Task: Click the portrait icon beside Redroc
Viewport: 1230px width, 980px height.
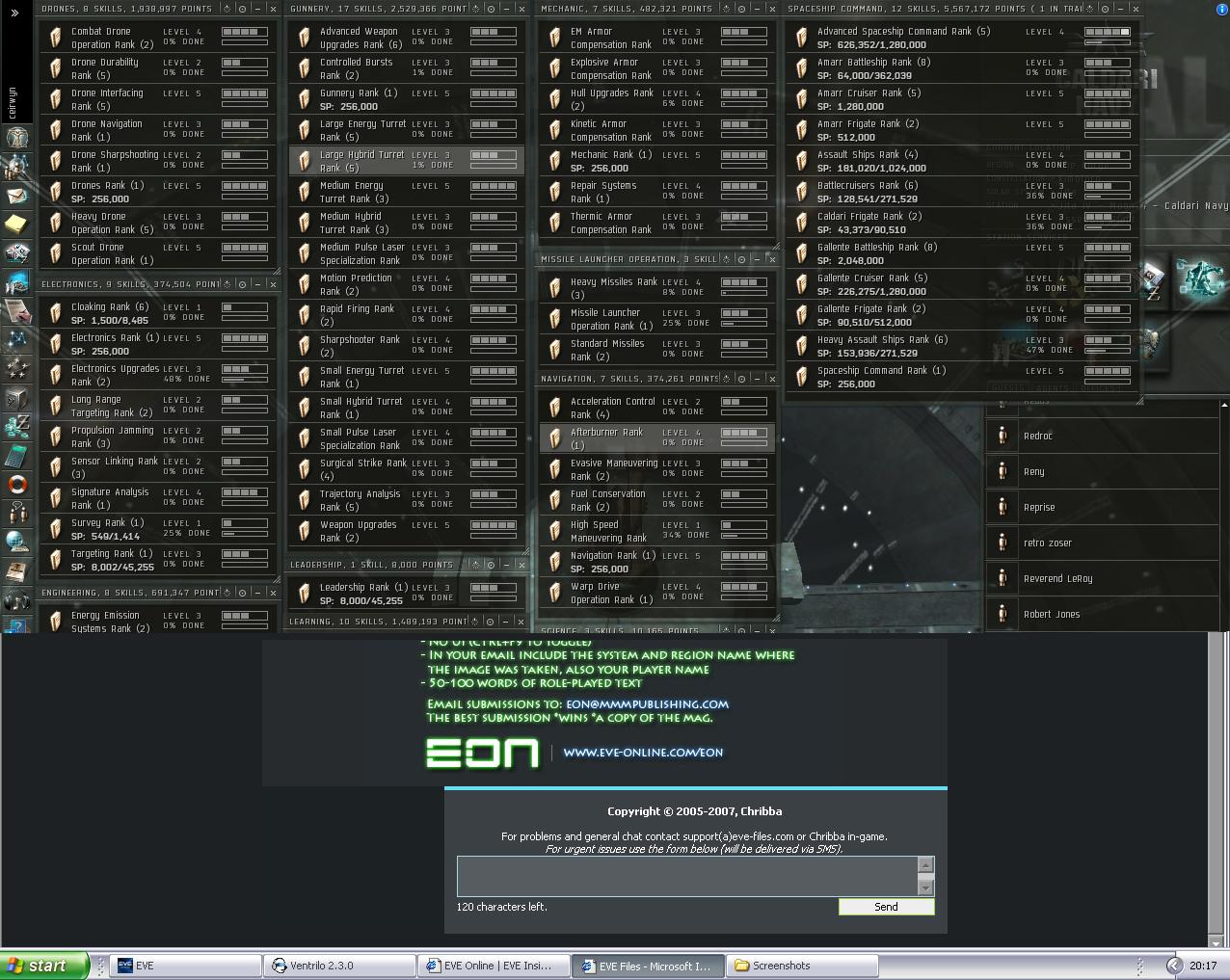Action: (1003, 436)
